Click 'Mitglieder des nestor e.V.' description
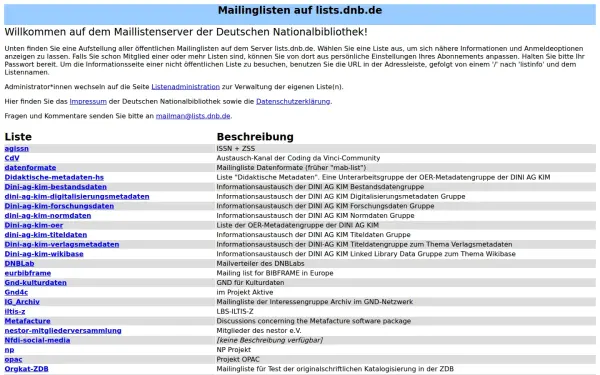This screenshot has width=600, height=375. point(259,331)
